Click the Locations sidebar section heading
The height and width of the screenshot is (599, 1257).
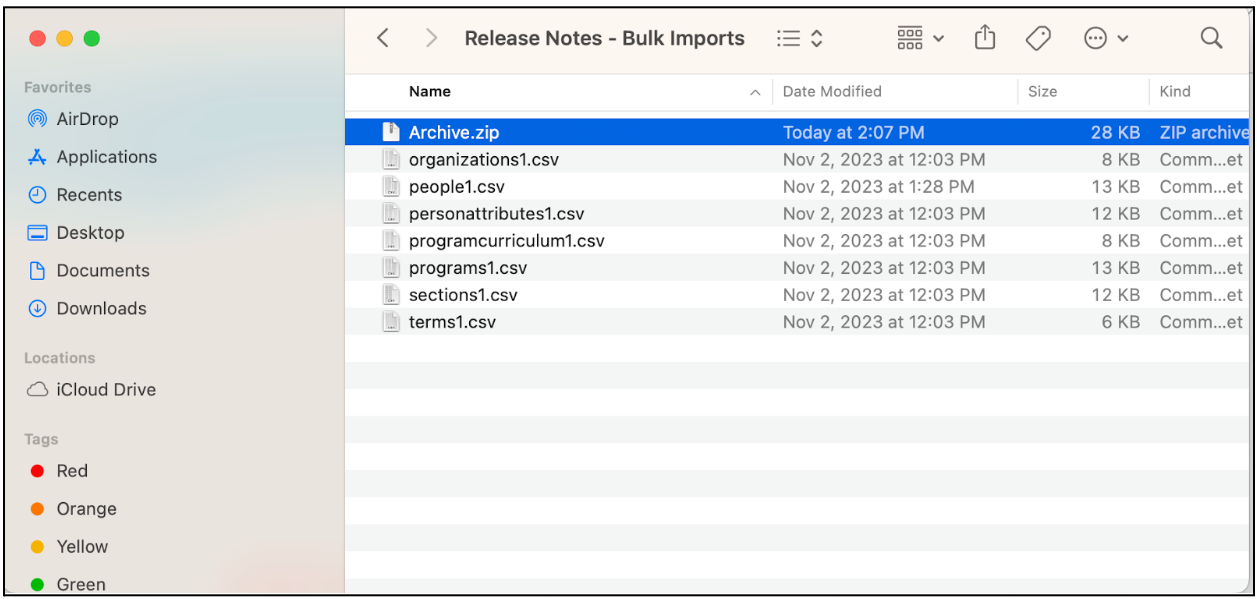pyautogui.click(x=60, y=358)
